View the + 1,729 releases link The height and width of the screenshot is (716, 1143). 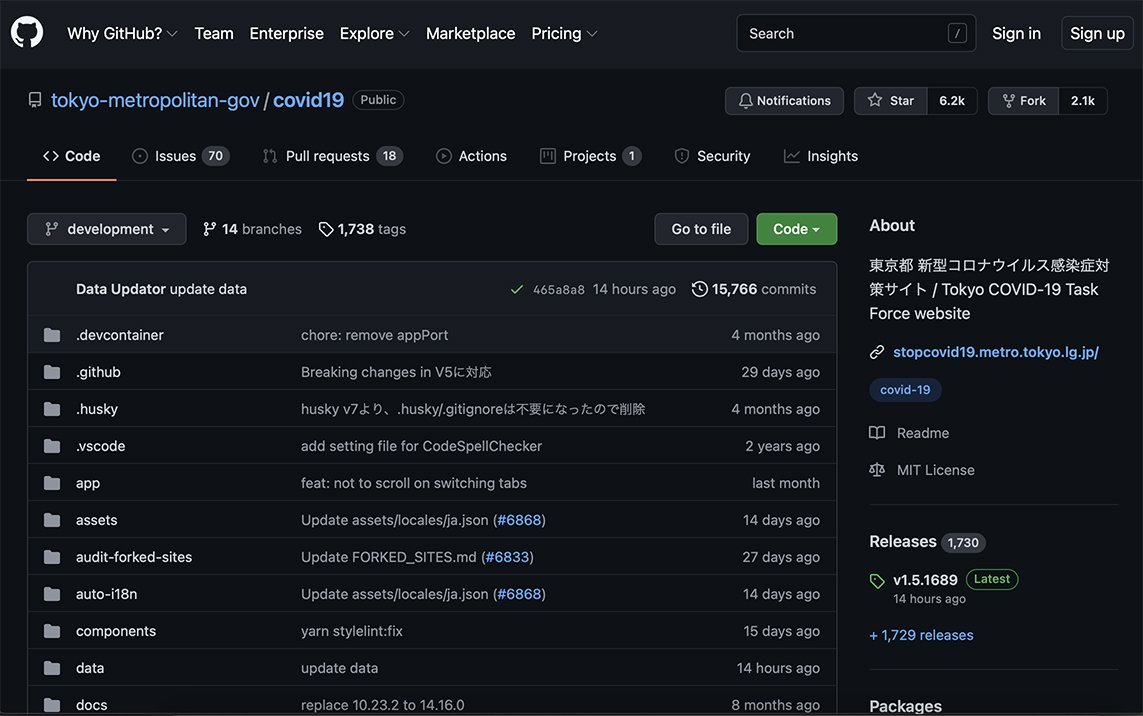(x=921, y=635)
